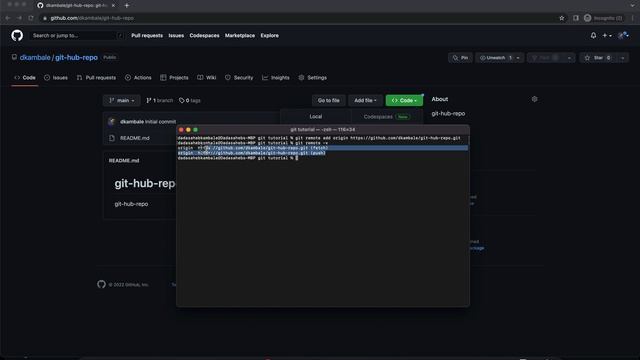Screen dimensions: 640x360
Task: Select the Projects repository tab
Action: (x=174, y=78)
